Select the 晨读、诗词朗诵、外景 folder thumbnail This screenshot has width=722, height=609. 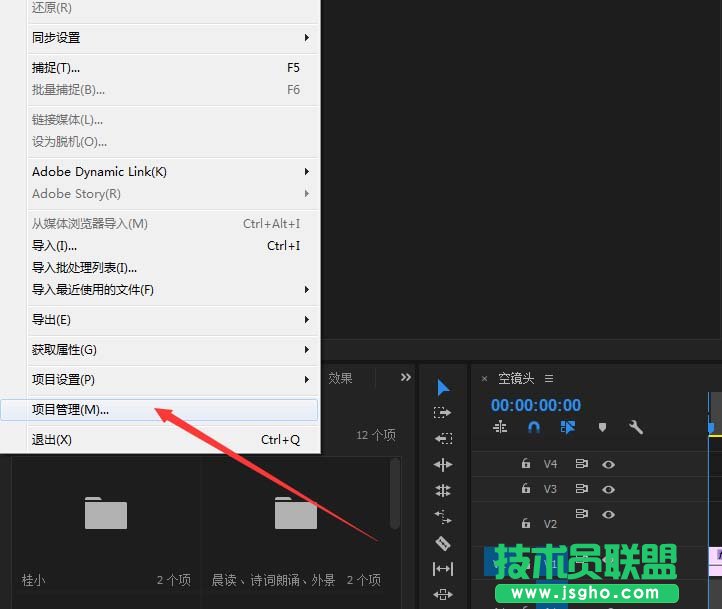tap(296, 512)
